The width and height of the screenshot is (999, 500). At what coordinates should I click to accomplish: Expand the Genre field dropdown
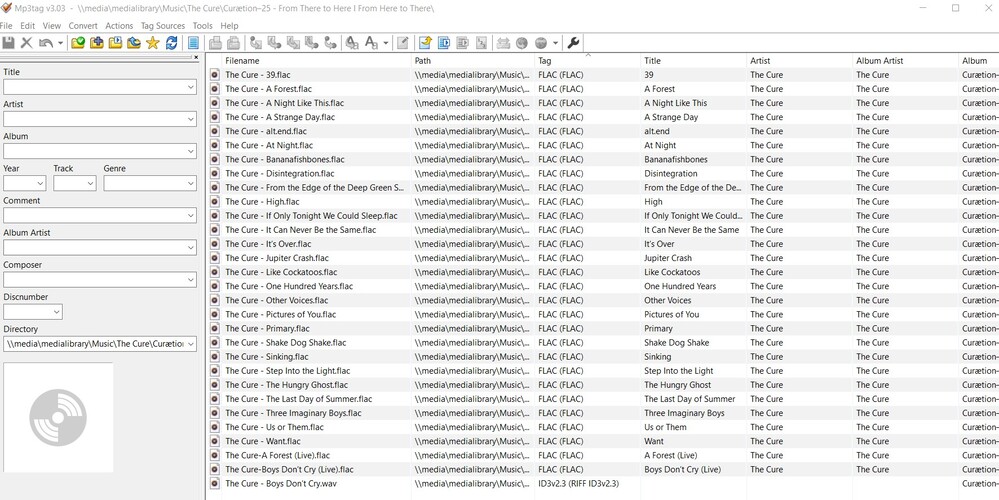tap(190, 183)
